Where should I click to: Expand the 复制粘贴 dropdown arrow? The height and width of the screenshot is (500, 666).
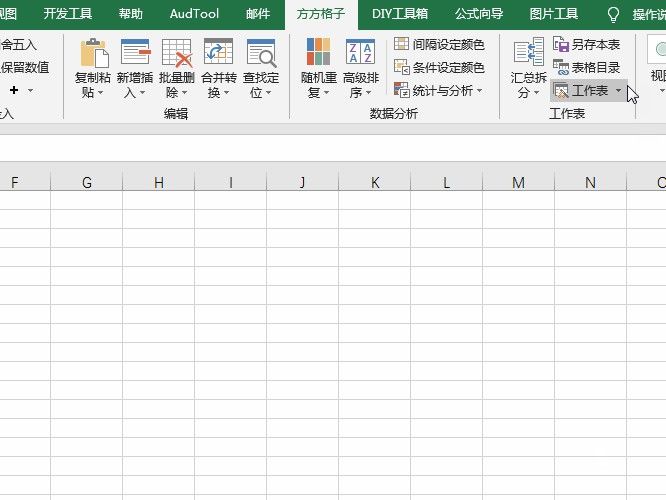coord(100,92)
